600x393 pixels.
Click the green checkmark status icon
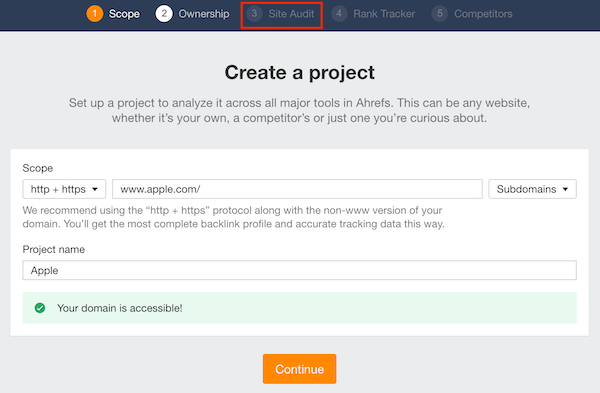click(x=40, y=308)
